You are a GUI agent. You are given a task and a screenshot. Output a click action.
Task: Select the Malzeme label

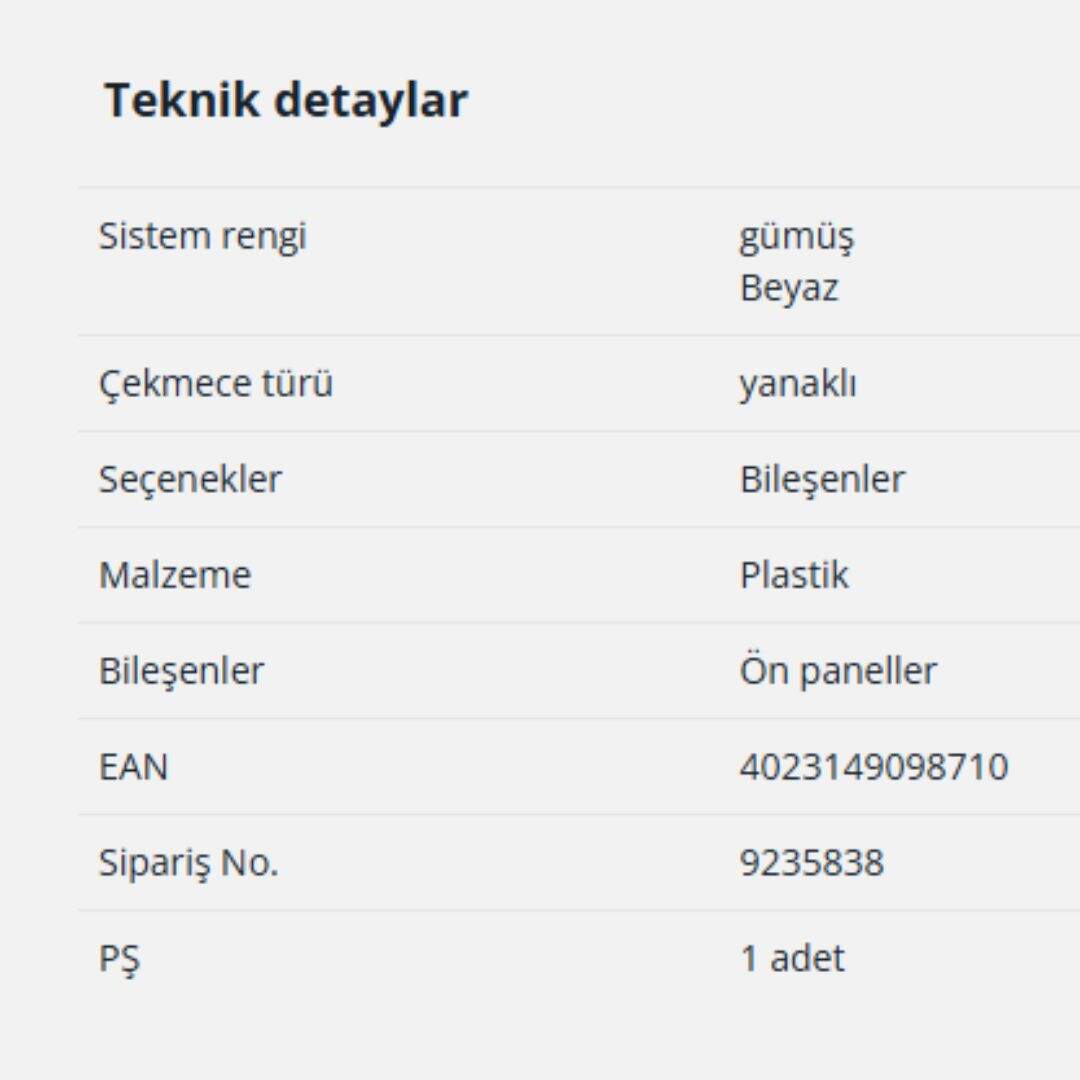[x=175, y=575]
